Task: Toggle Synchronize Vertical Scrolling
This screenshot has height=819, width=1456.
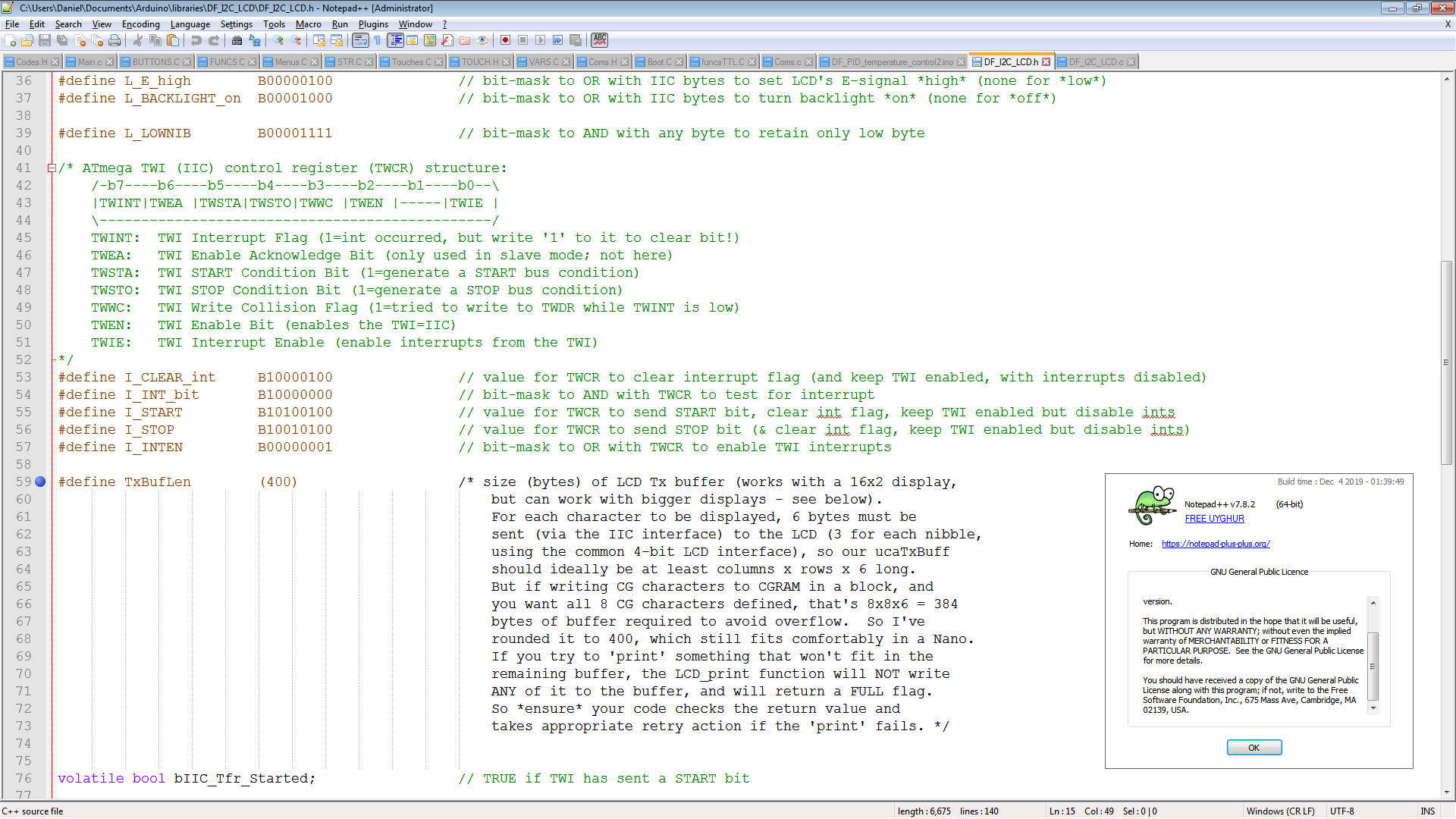Action: pos(319,40)
